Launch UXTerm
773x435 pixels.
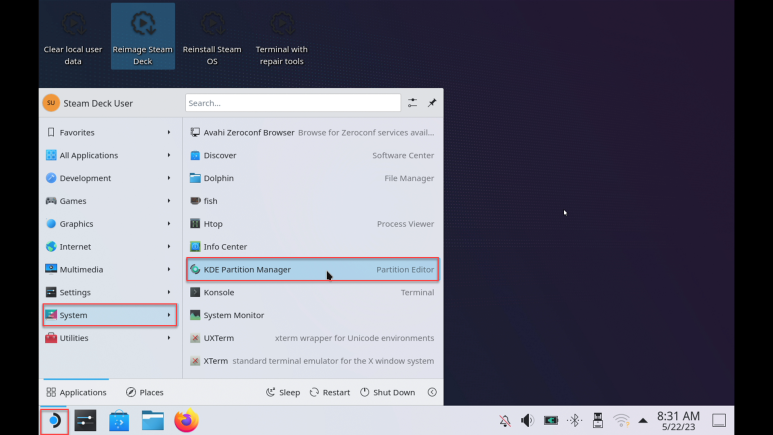coord(313,338)
